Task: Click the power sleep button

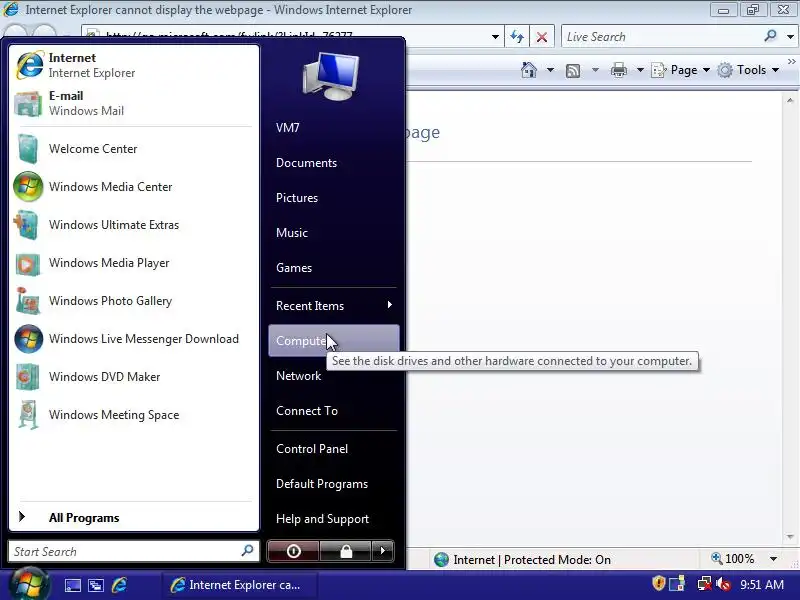Action: 293,551
